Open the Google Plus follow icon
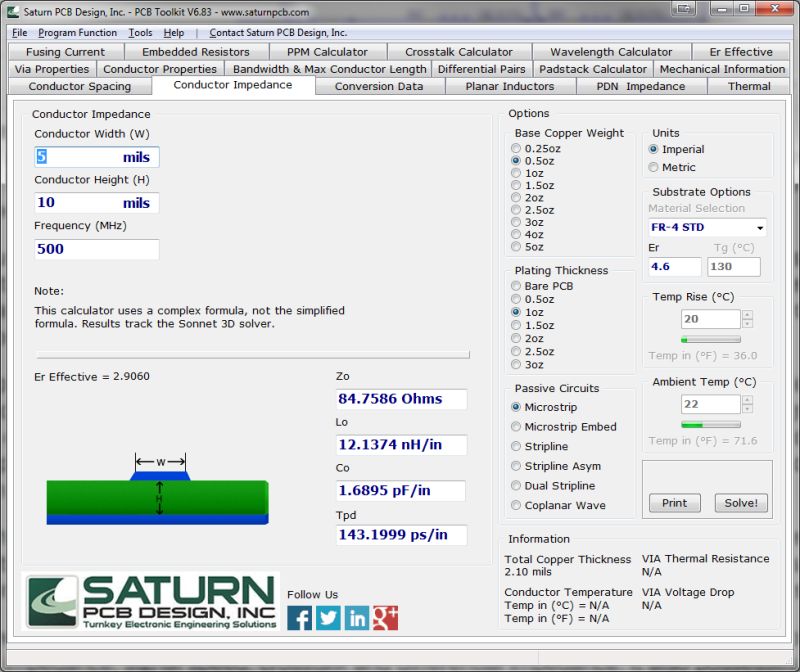Image resolution: width=800 pixels, height=672 pixels. pyautogui.click(x=386, y=618)
